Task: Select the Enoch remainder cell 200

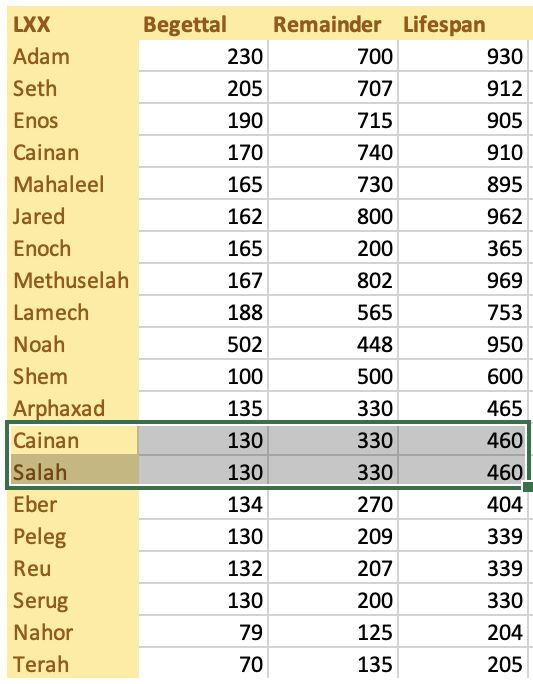Action: click(x=333, y=248)
